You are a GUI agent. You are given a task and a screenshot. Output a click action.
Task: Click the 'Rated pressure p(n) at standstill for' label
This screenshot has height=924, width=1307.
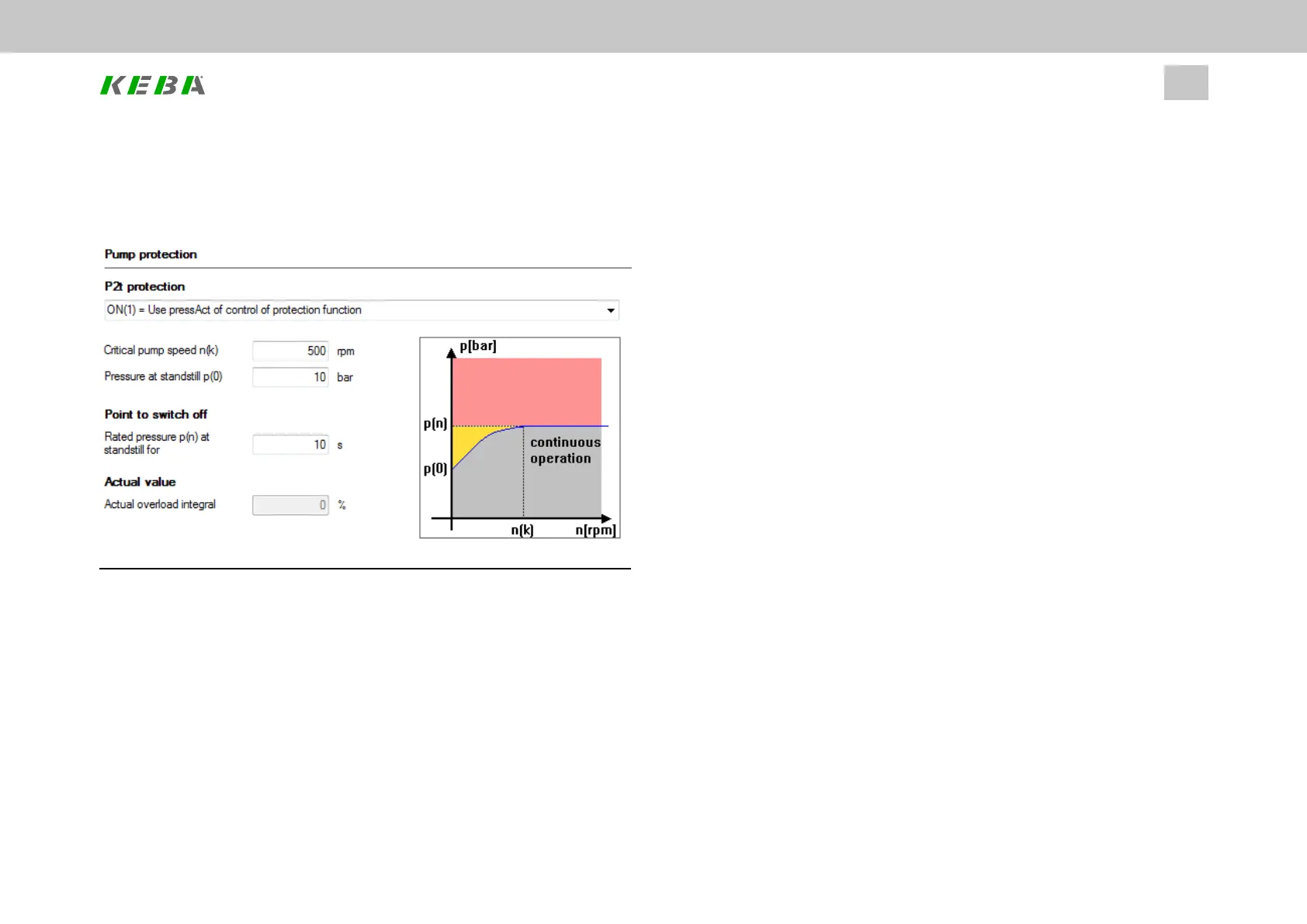[x=157, y=443]
